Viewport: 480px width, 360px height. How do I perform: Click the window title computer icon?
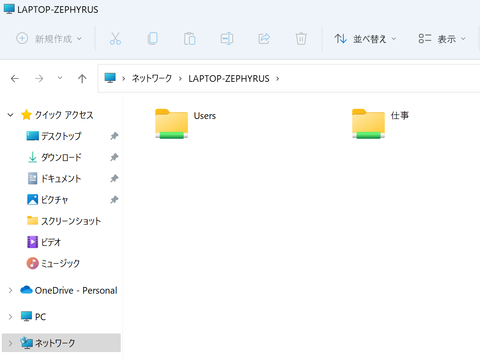coord(9,9)
